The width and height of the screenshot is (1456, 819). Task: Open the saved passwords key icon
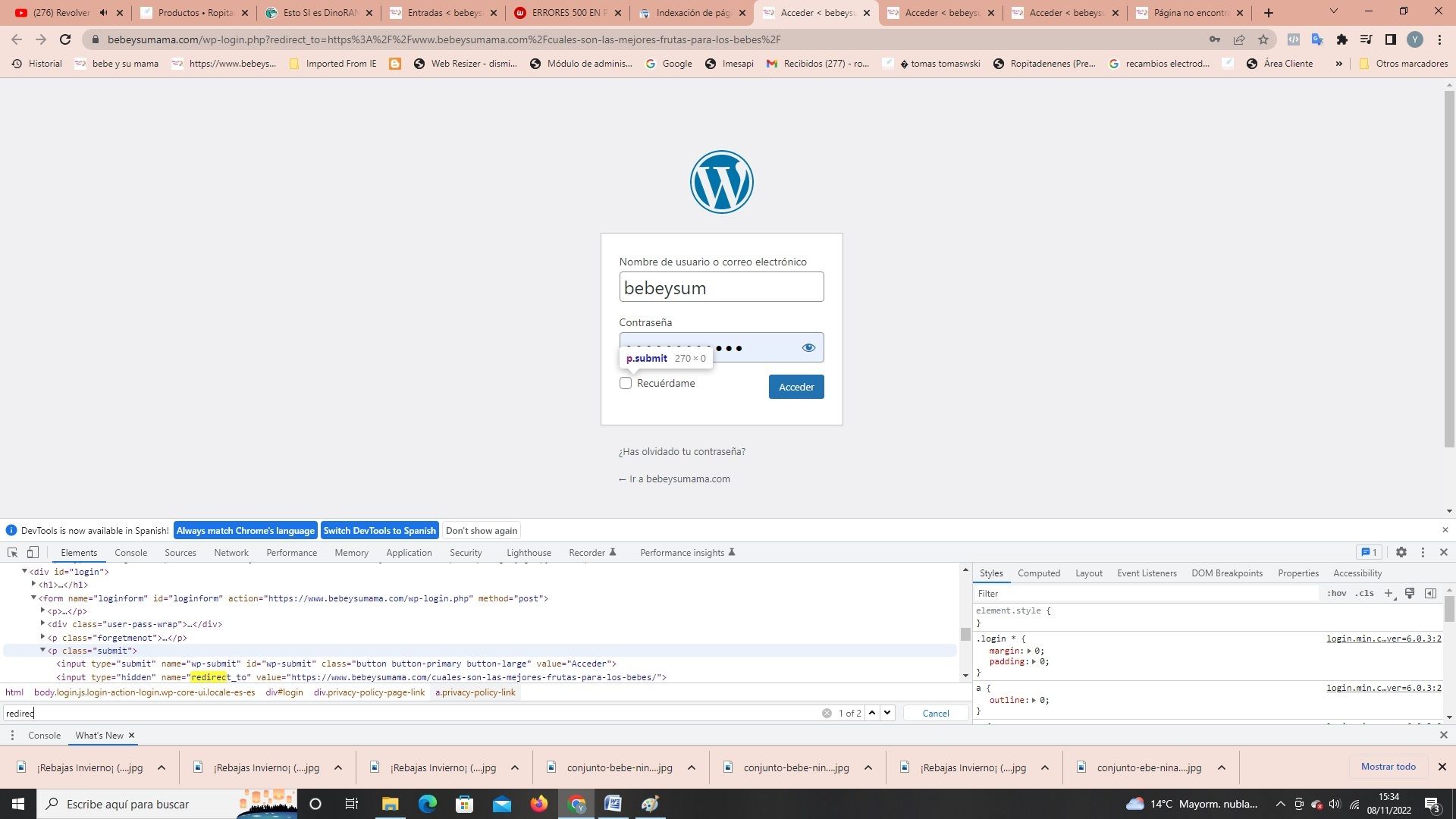[1215, 39]
